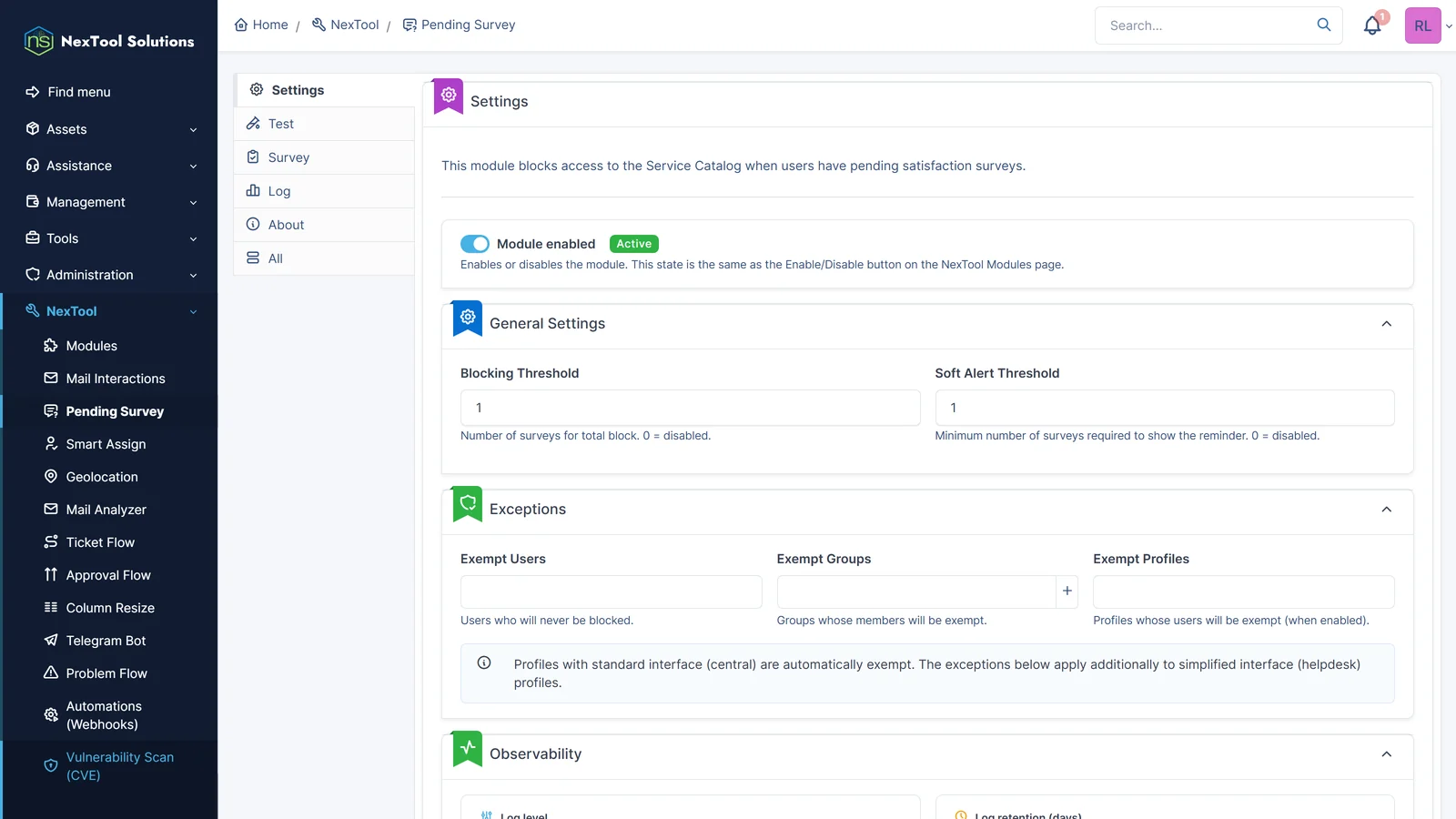Screen dimensions: 1456x819
Task: Click the NexTool breadcrumb link
Action: coord(345,25)
